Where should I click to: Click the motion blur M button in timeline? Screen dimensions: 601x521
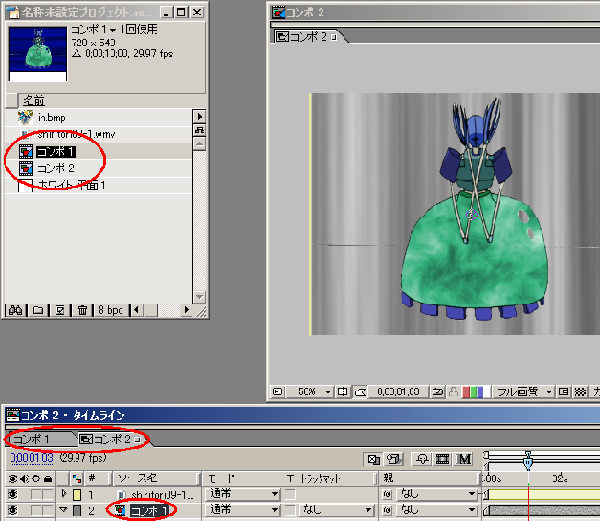point(464,459)
